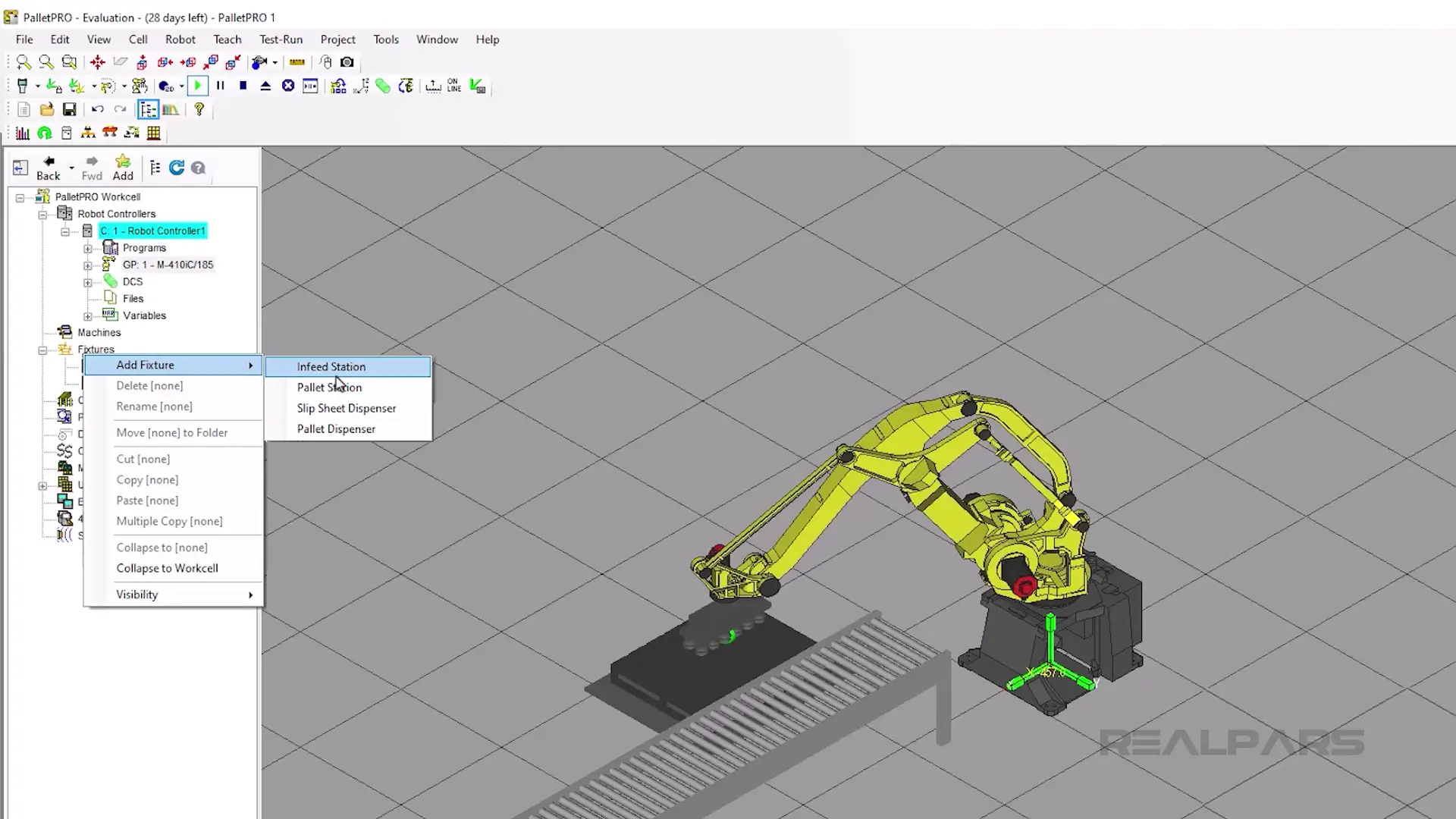Pause the simulation run

click(221, 86)
